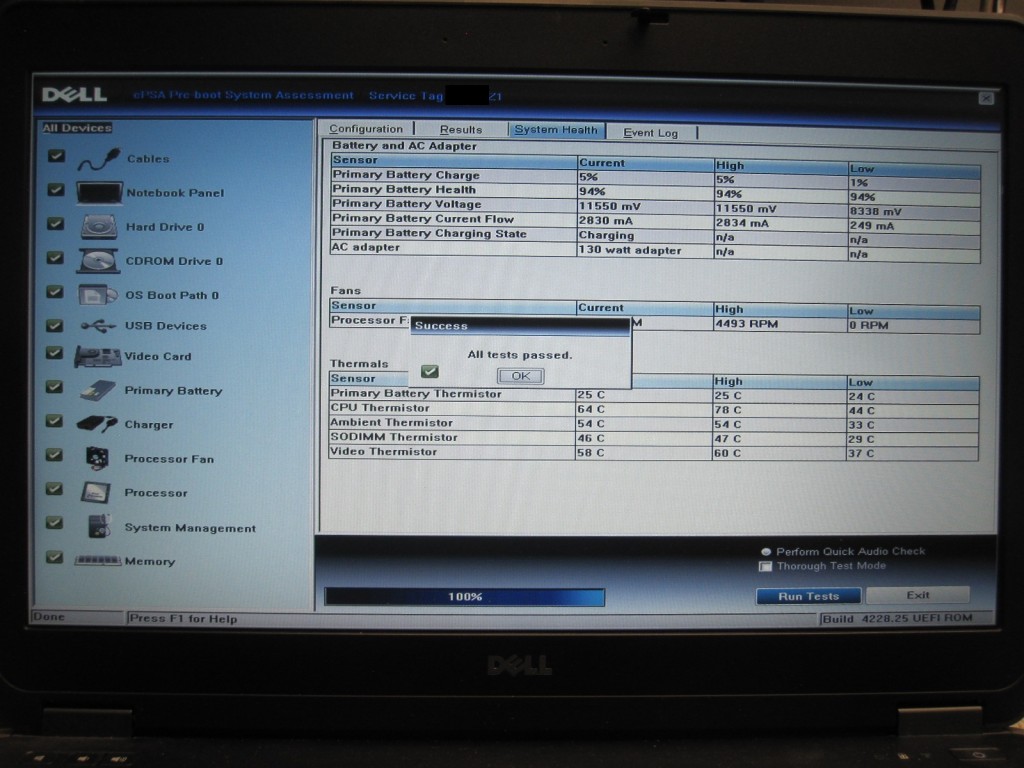Click OK in the Success dialog
The image size is (1024, 768).
[x=520, y=376]
